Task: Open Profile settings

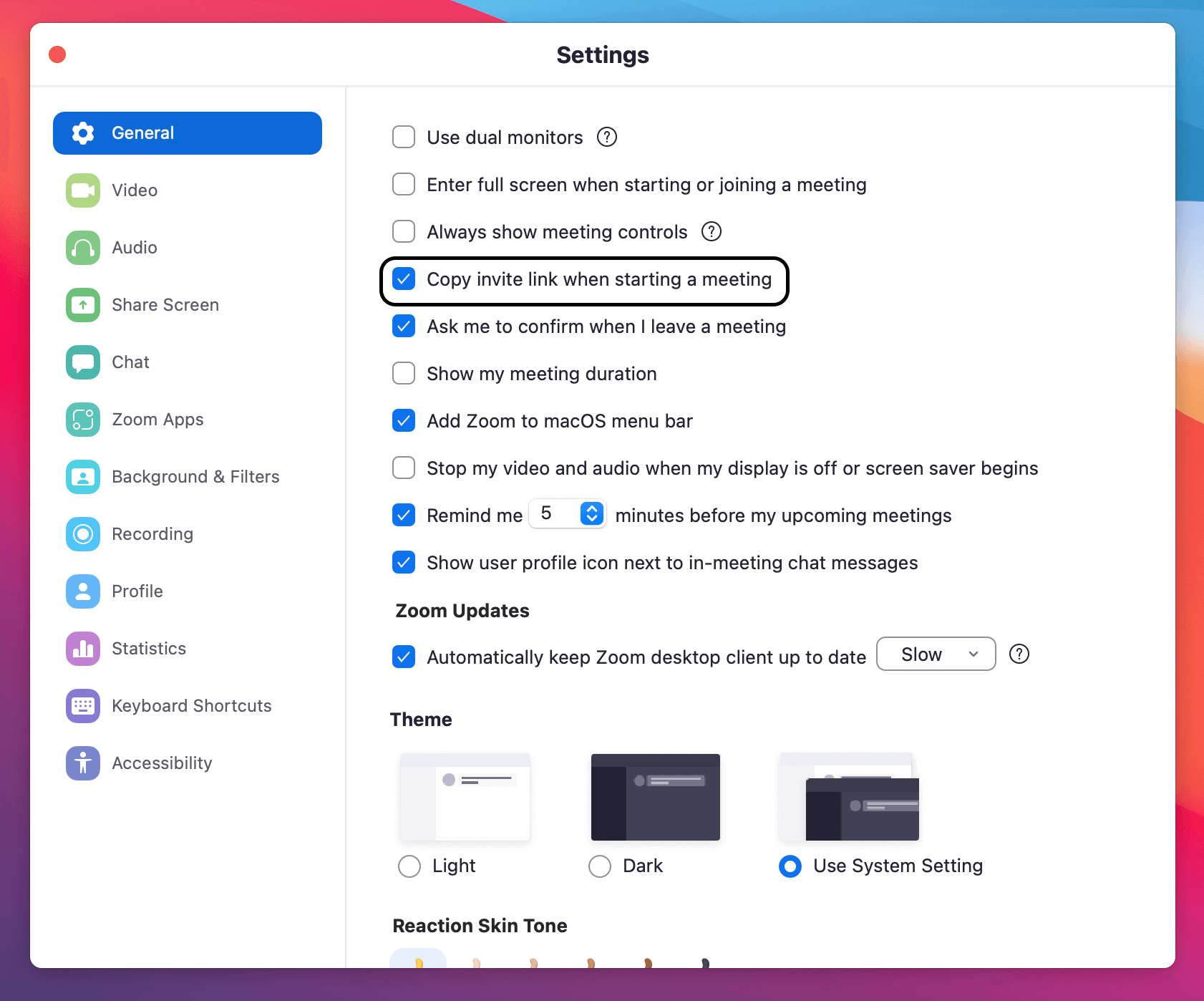Action: click(x=188, y=591)
